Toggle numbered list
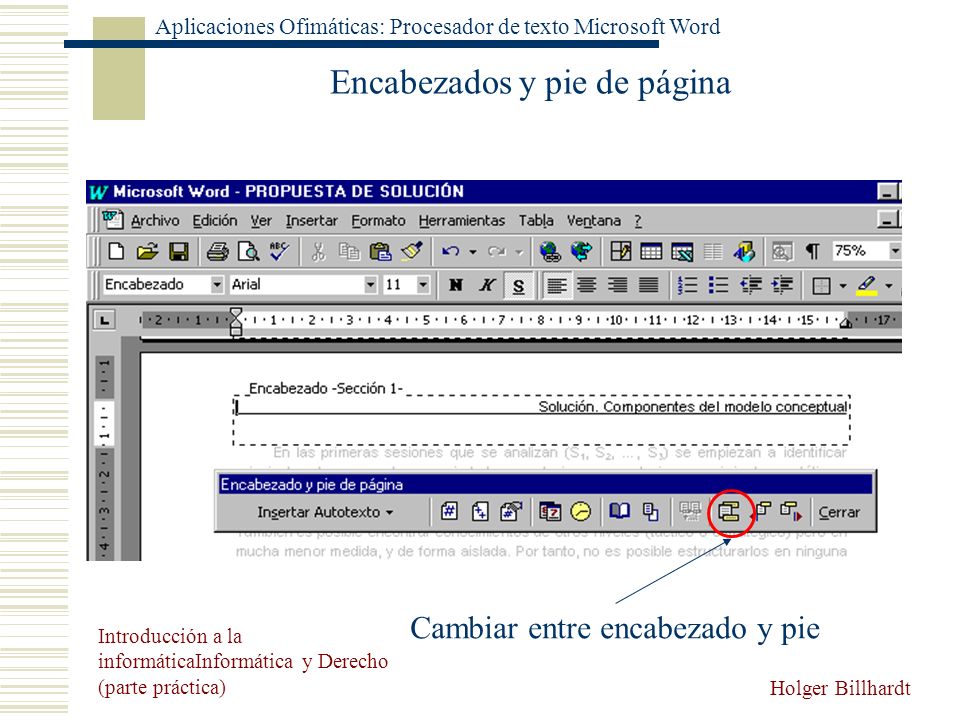The width and height of the screenshot is (960, 720). point(688,285)
